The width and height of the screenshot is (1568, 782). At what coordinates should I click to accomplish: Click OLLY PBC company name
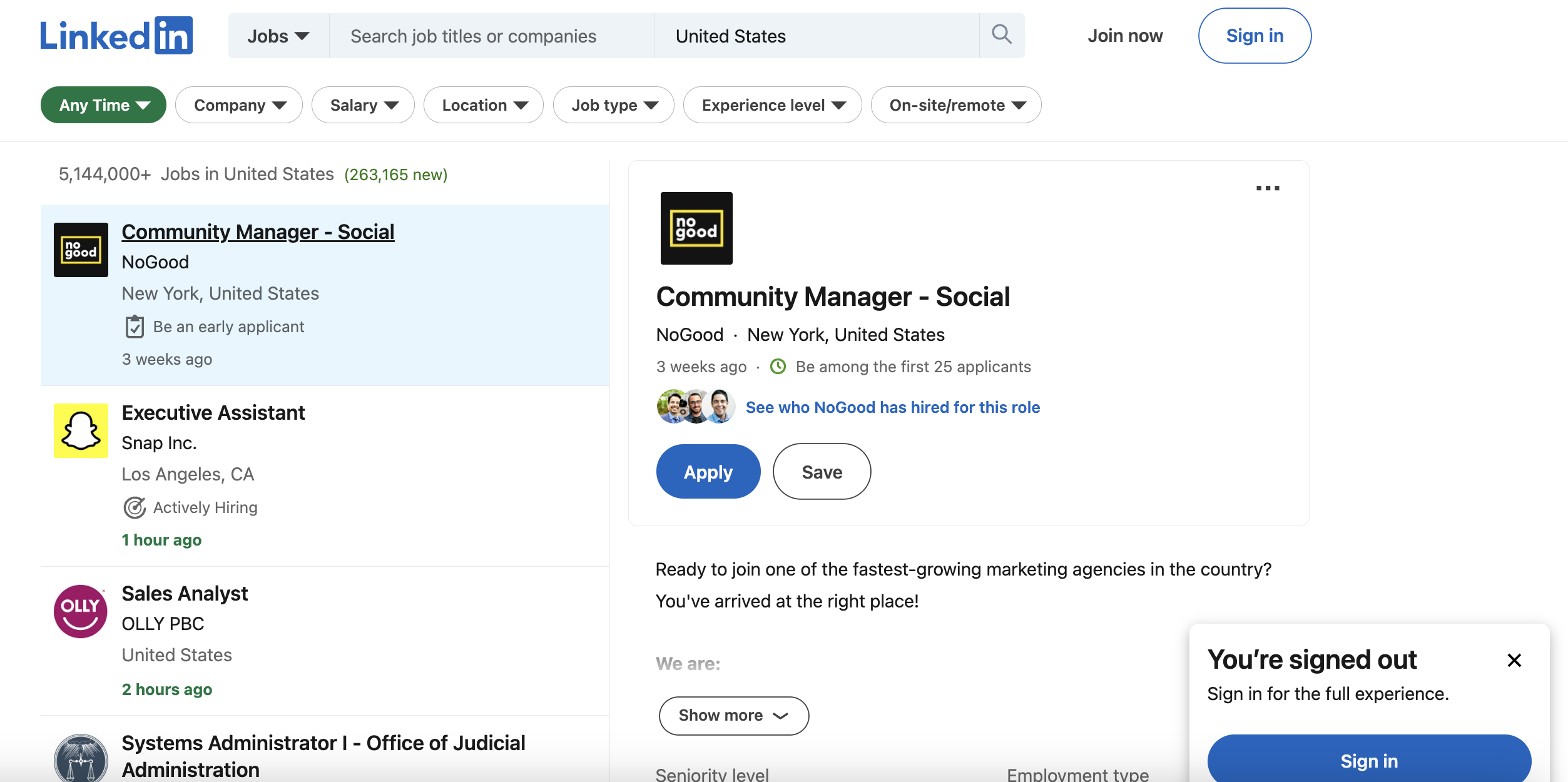click(163, 624)
